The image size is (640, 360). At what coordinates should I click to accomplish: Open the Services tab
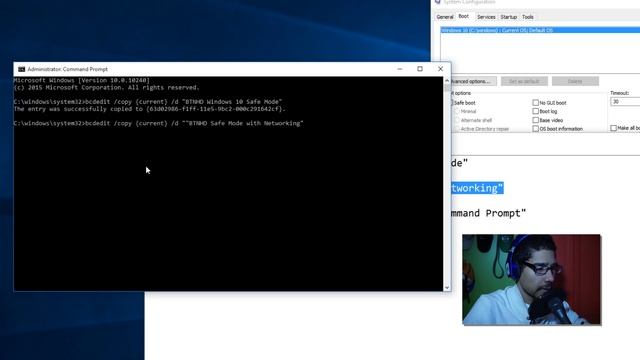click(486, 17)
